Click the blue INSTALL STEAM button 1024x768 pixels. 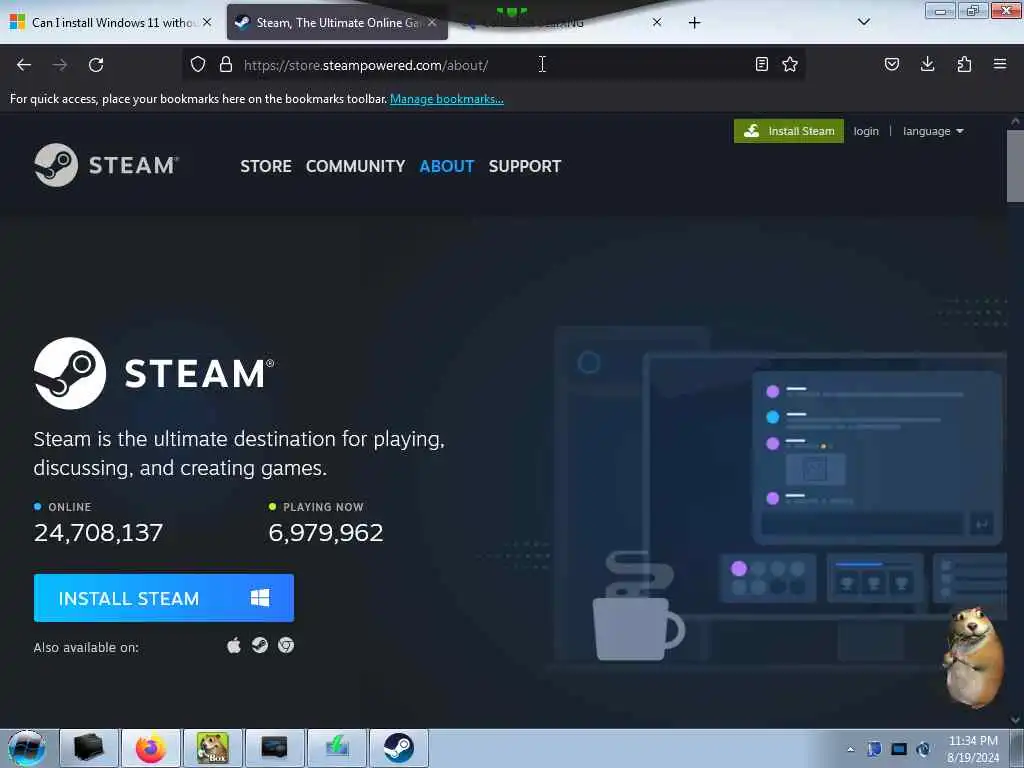click(x=164, y=598)
